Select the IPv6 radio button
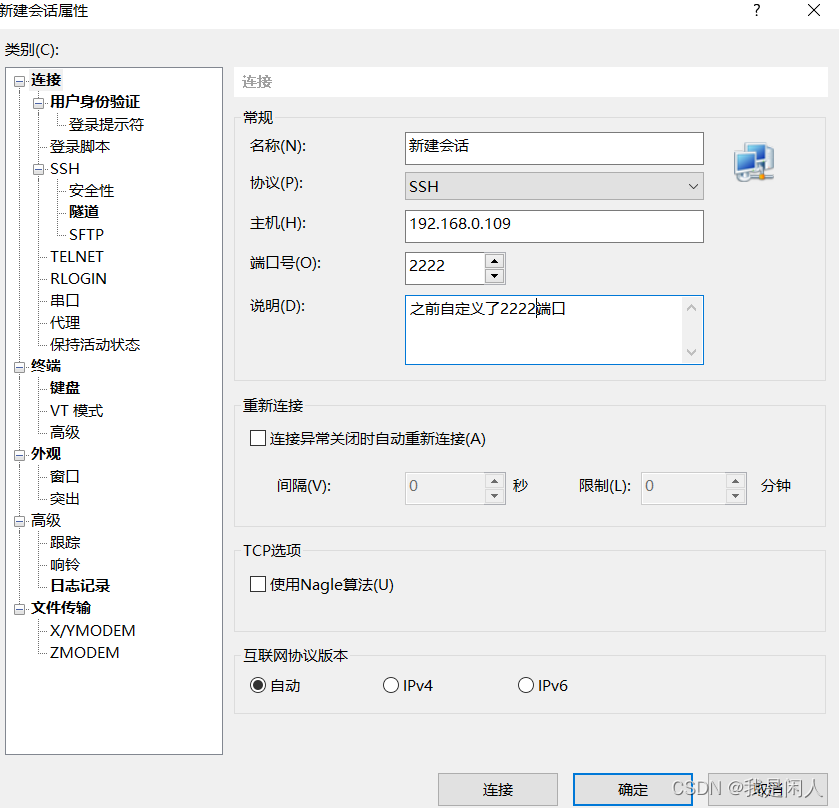 (525, 685)
